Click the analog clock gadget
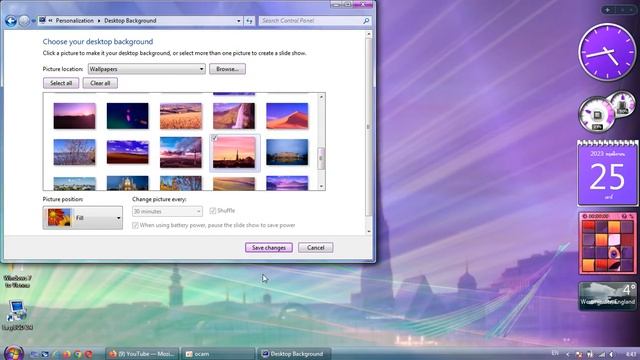Viewport: 640px width, 360px height. coord(607,52)
